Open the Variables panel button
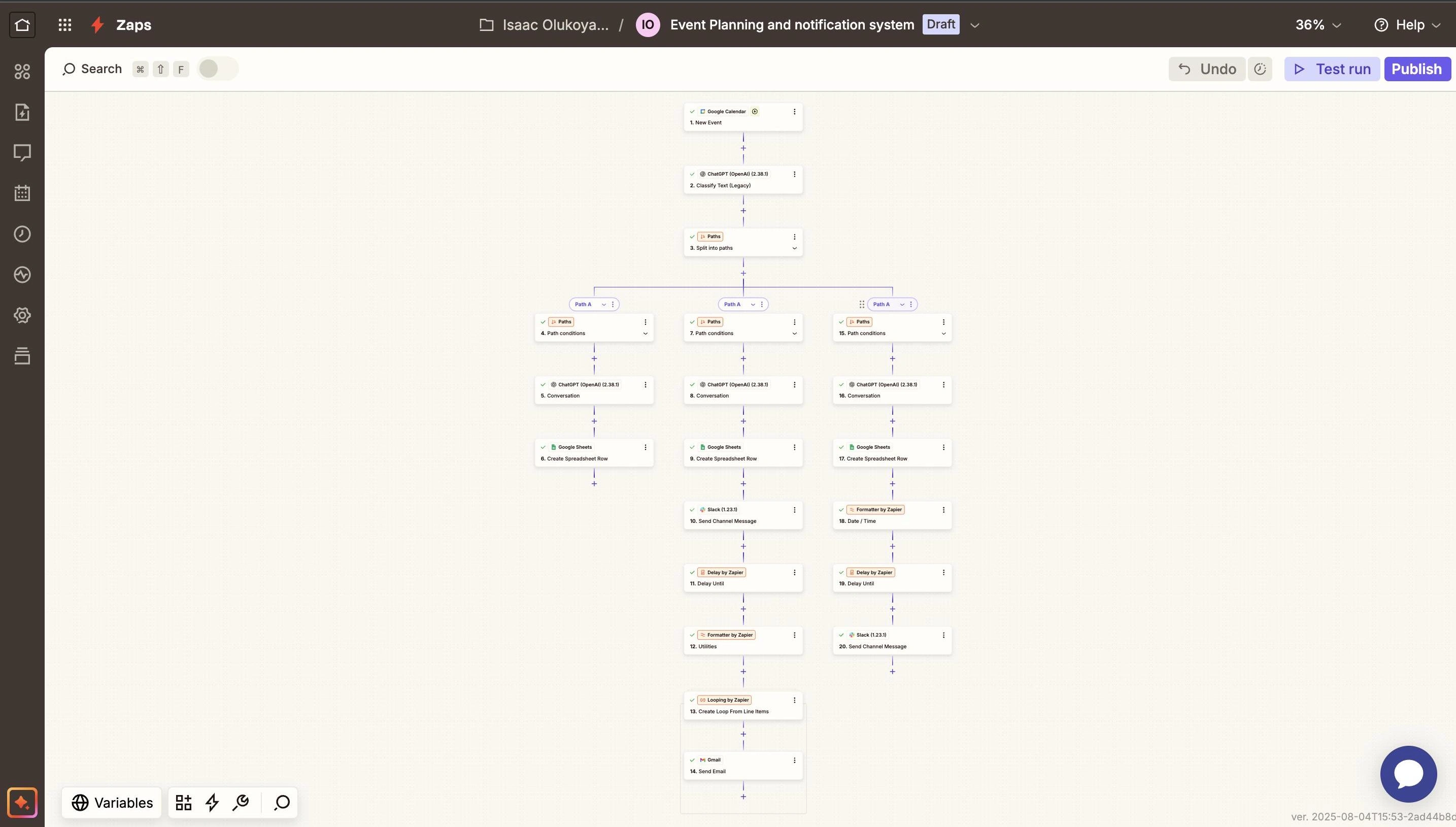 (112, 803)
